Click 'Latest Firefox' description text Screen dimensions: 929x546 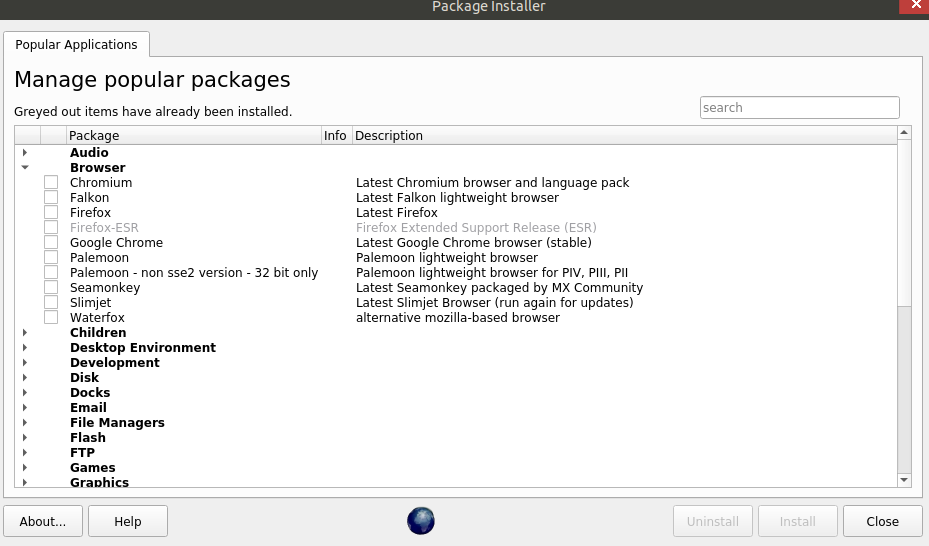click(x=397, y=212)
